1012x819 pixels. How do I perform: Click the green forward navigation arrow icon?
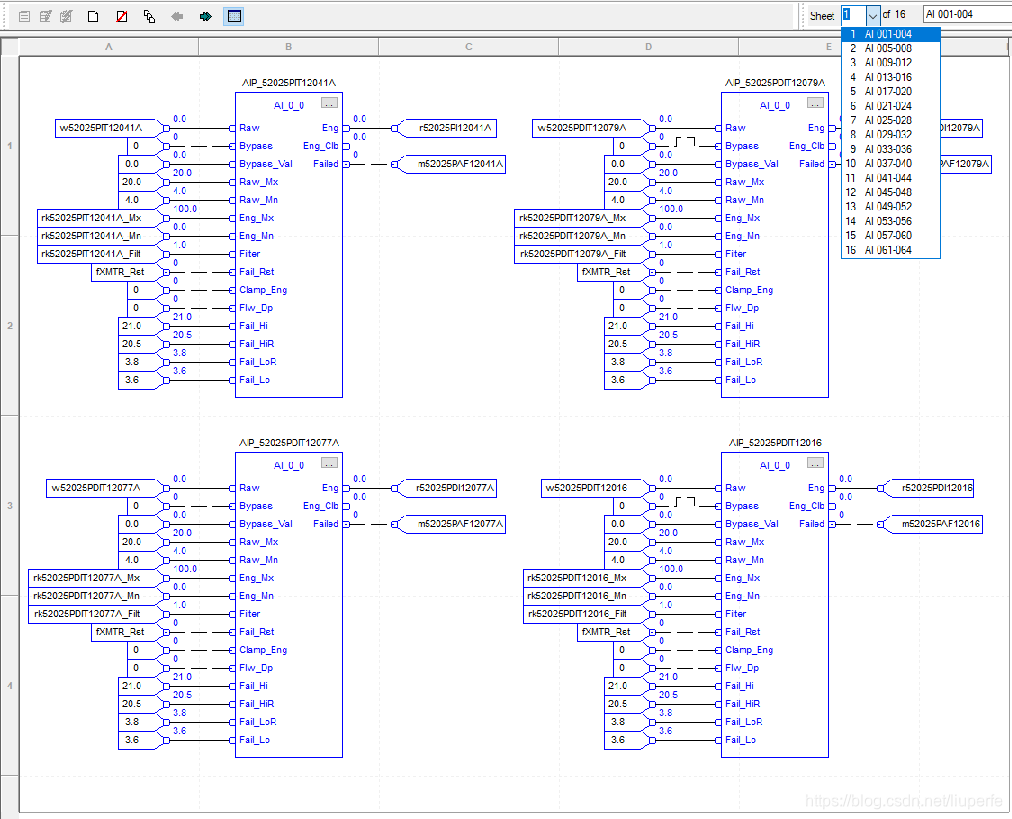click(207, 15)
